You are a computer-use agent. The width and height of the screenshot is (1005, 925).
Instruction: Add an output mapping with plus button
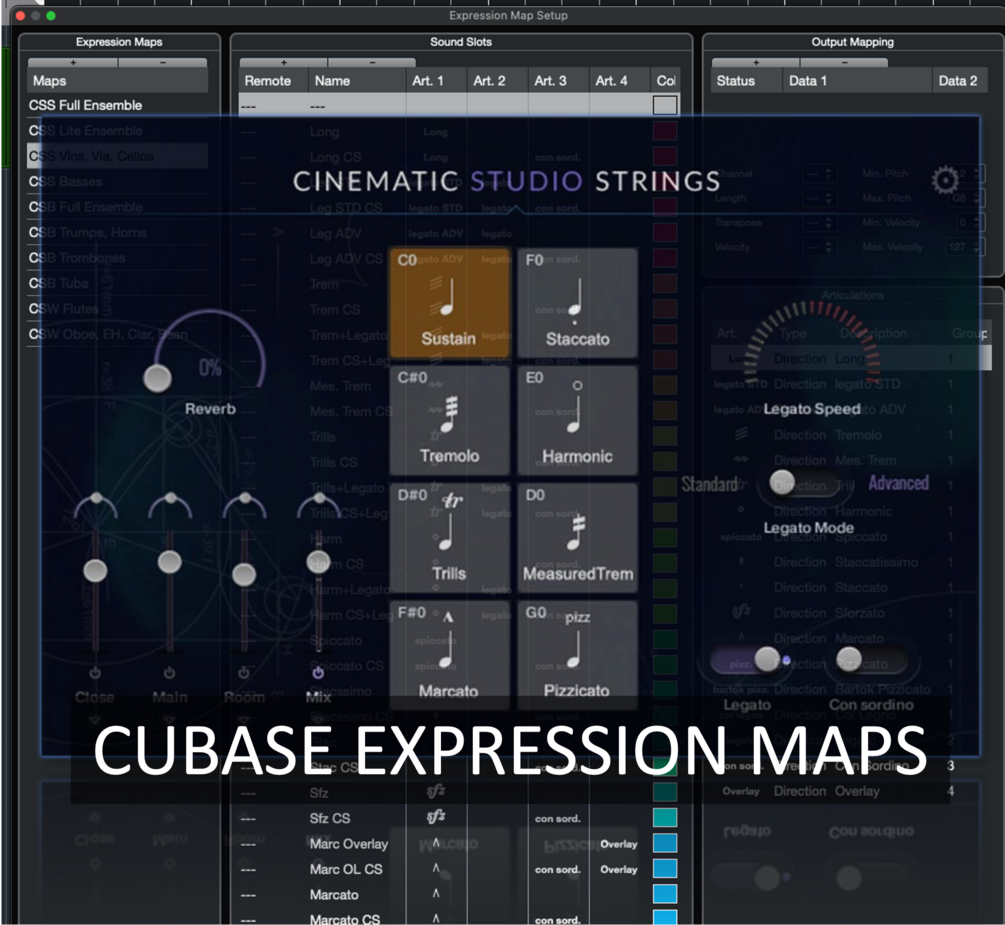[756, 62]
